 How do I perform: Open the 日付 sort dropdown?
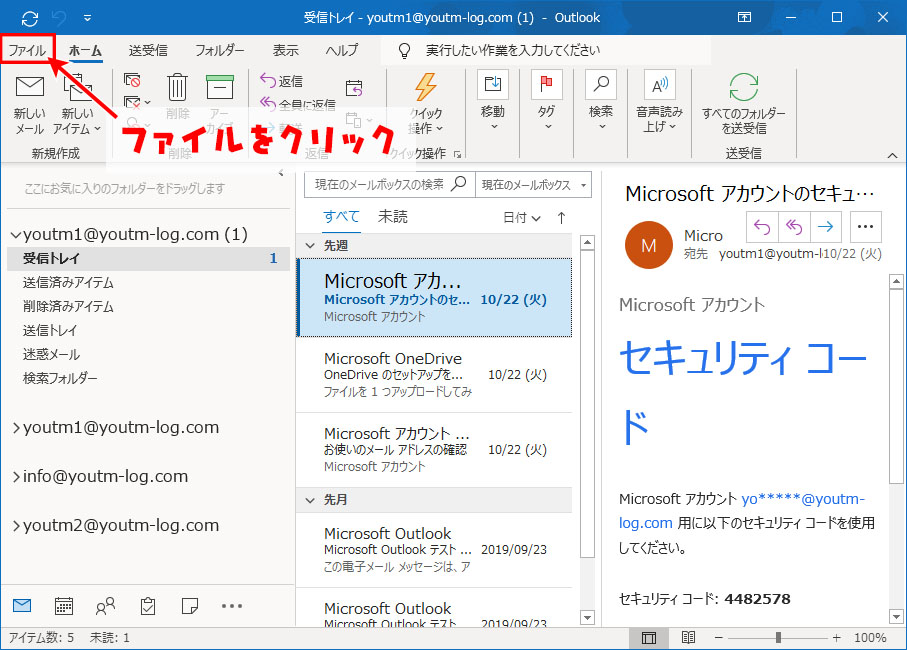[522, 218]
